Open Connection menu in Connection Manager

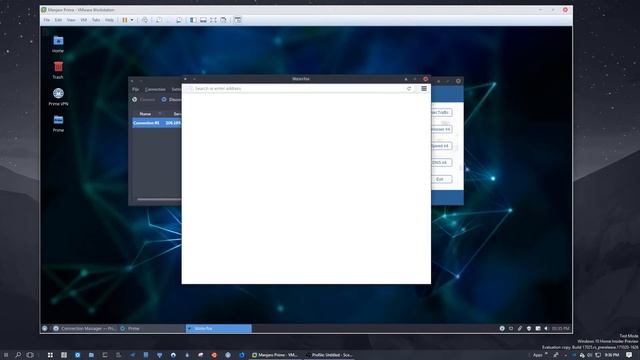[155, 89]
